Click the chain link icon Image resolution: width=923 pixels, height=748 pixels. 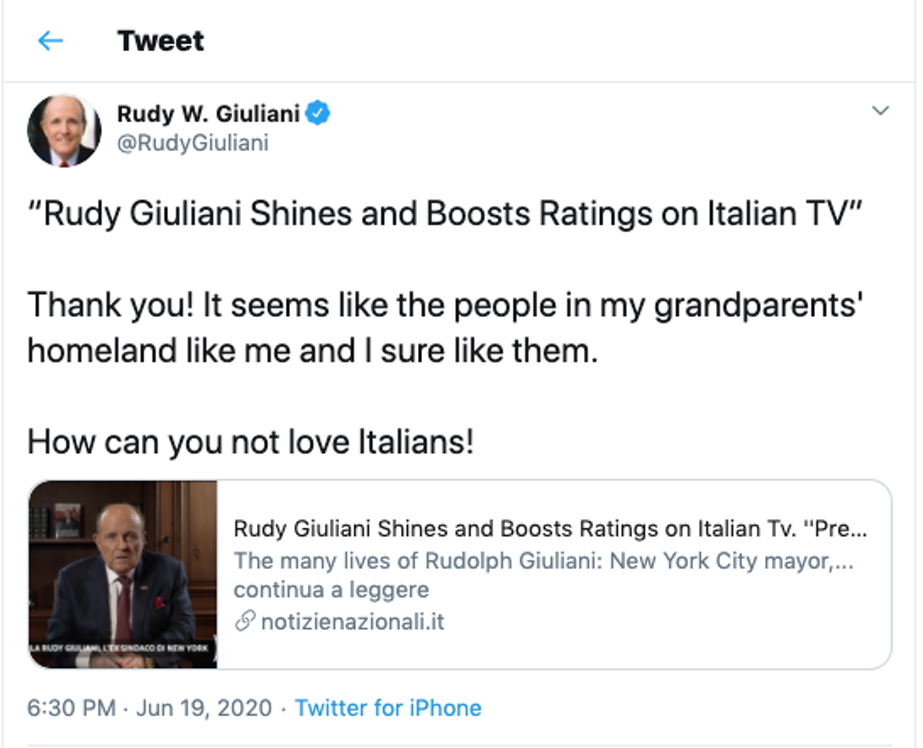(x=245, y=621)
